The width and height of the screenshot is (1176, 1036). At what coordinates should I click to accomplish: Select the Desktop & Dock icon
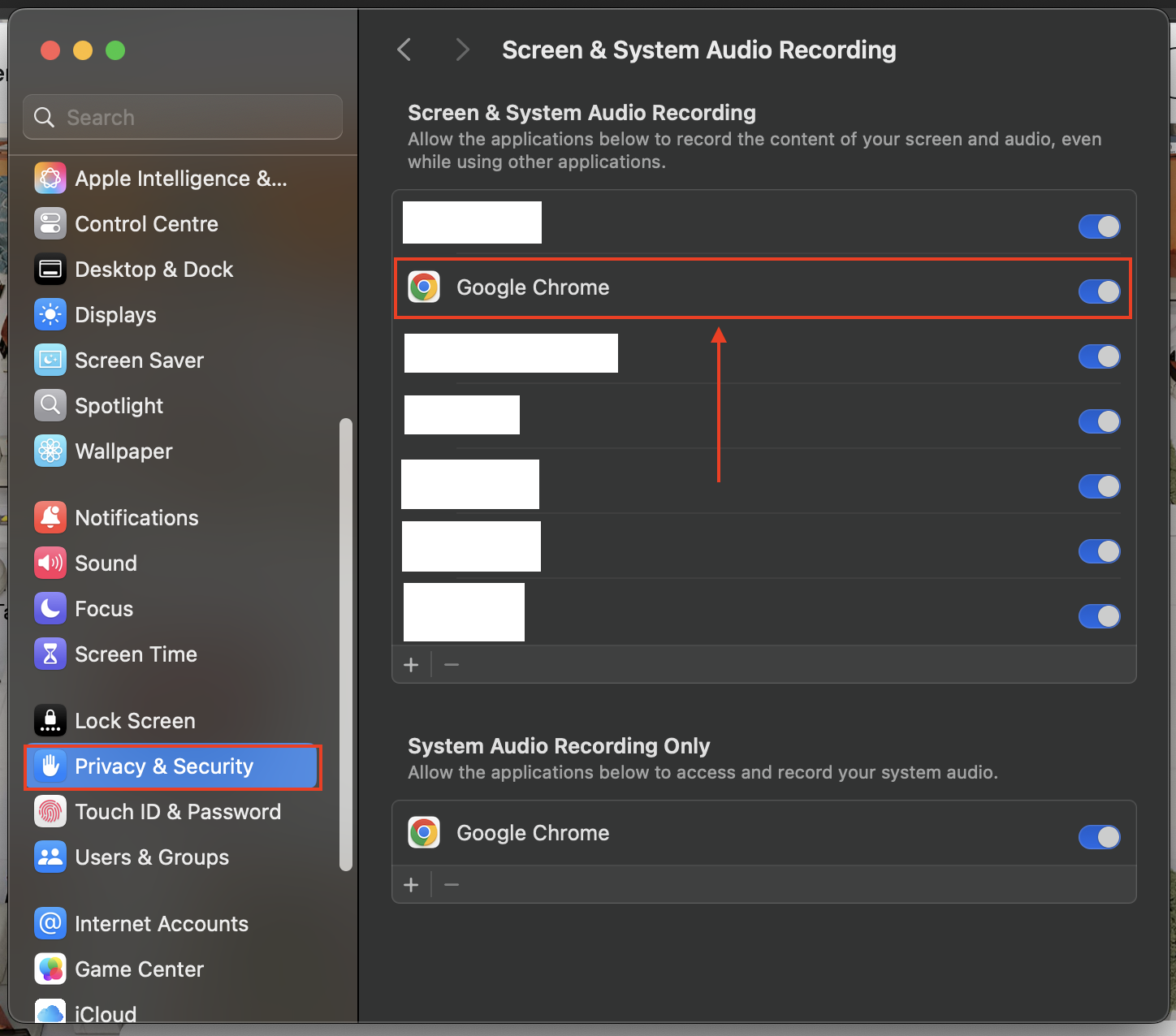50,270
